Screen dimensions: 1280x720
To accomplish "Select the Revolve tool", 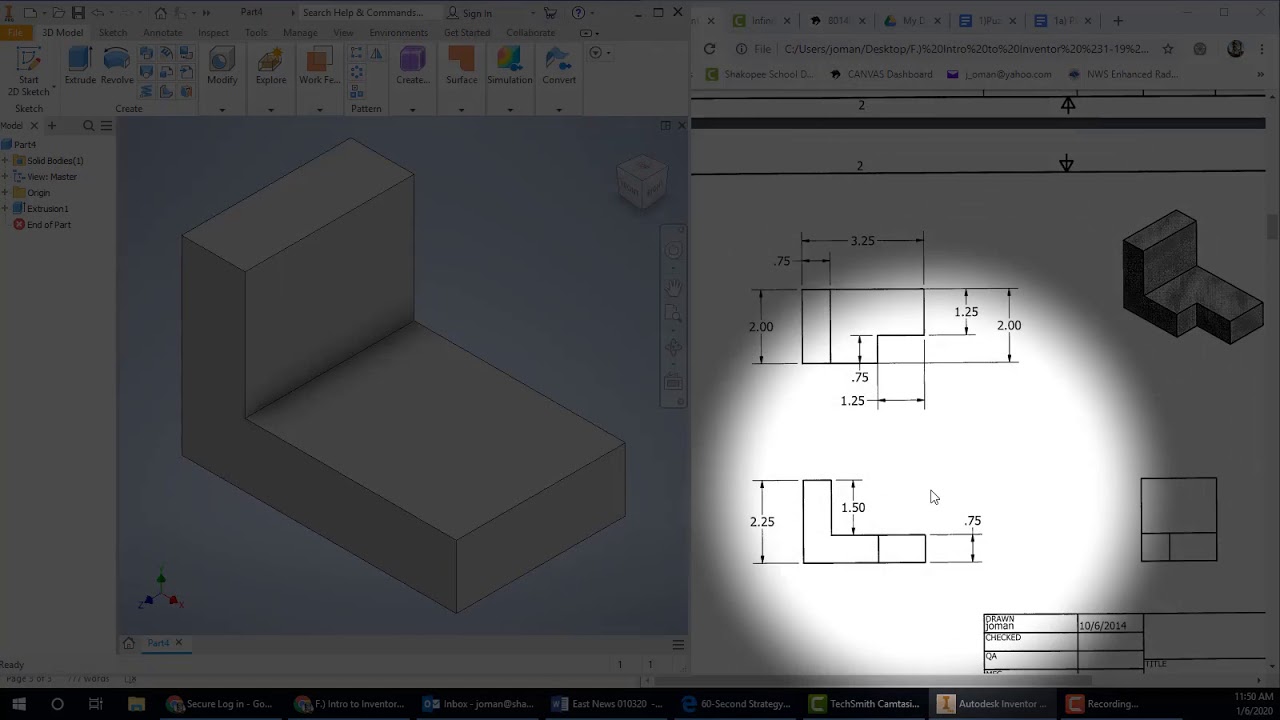I will pyautogui.click(x=117, y=67).
